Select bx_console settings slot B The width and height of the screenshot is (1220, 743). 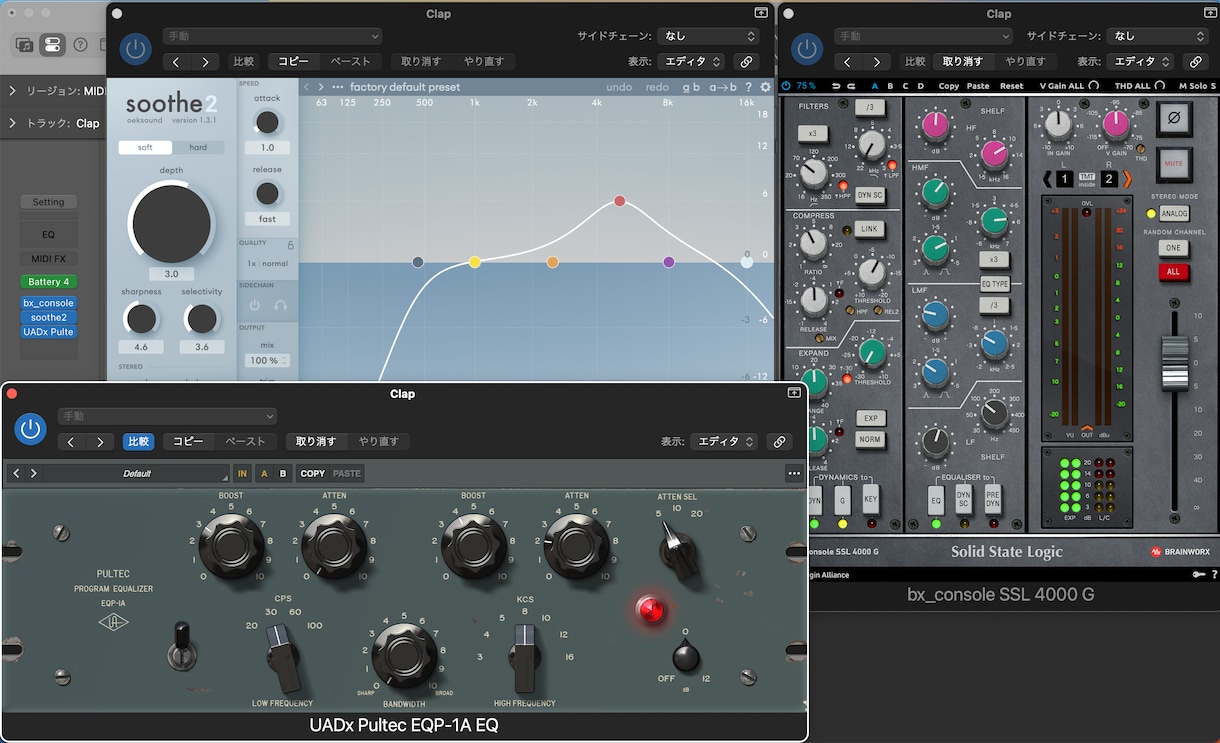click(x=890, y=86)
